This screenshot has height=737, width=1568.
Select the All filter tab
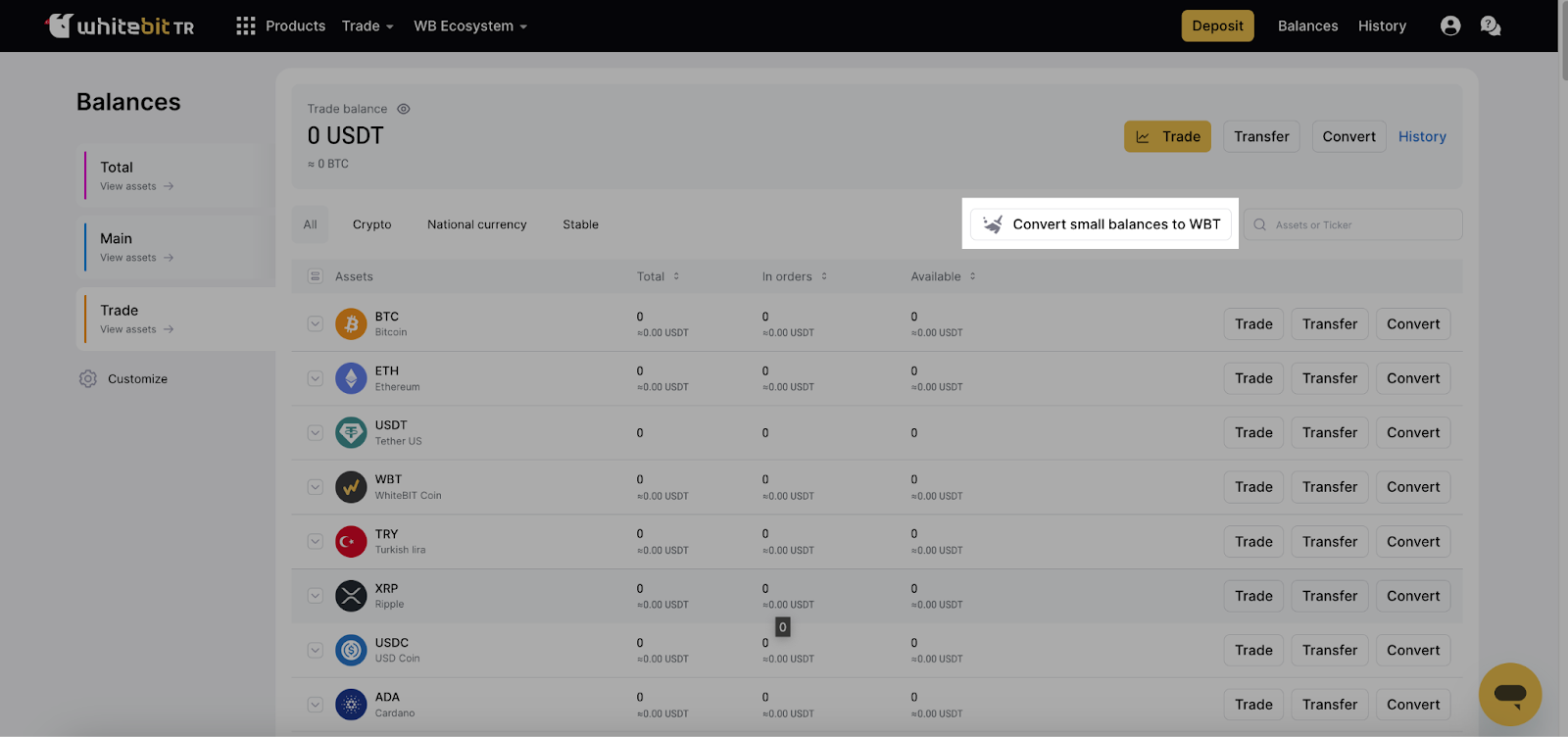click(x=311, y=224)
